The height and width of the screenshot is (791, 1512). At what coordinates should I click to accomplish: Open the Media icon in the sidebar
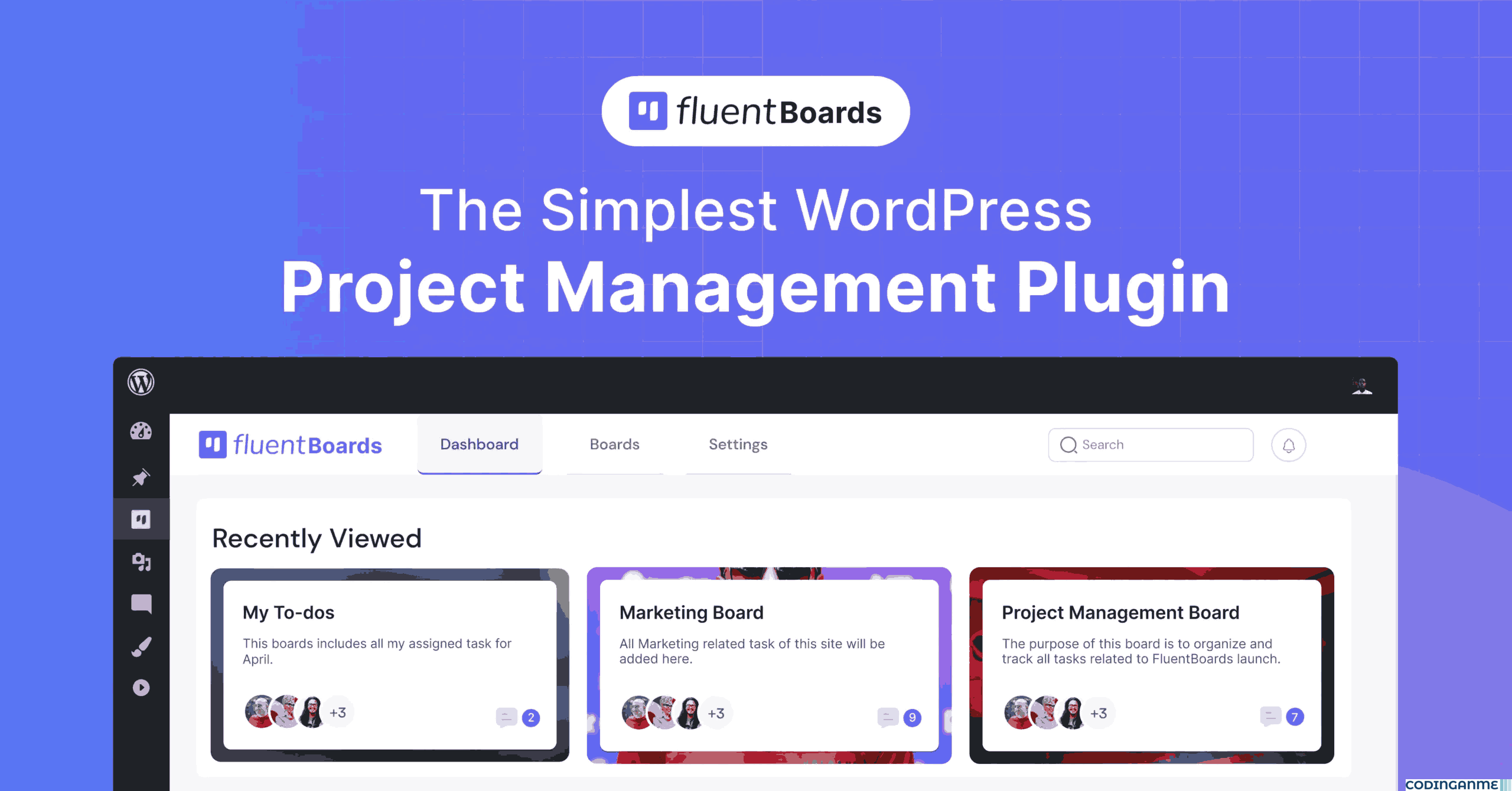(x=141, y=561)
